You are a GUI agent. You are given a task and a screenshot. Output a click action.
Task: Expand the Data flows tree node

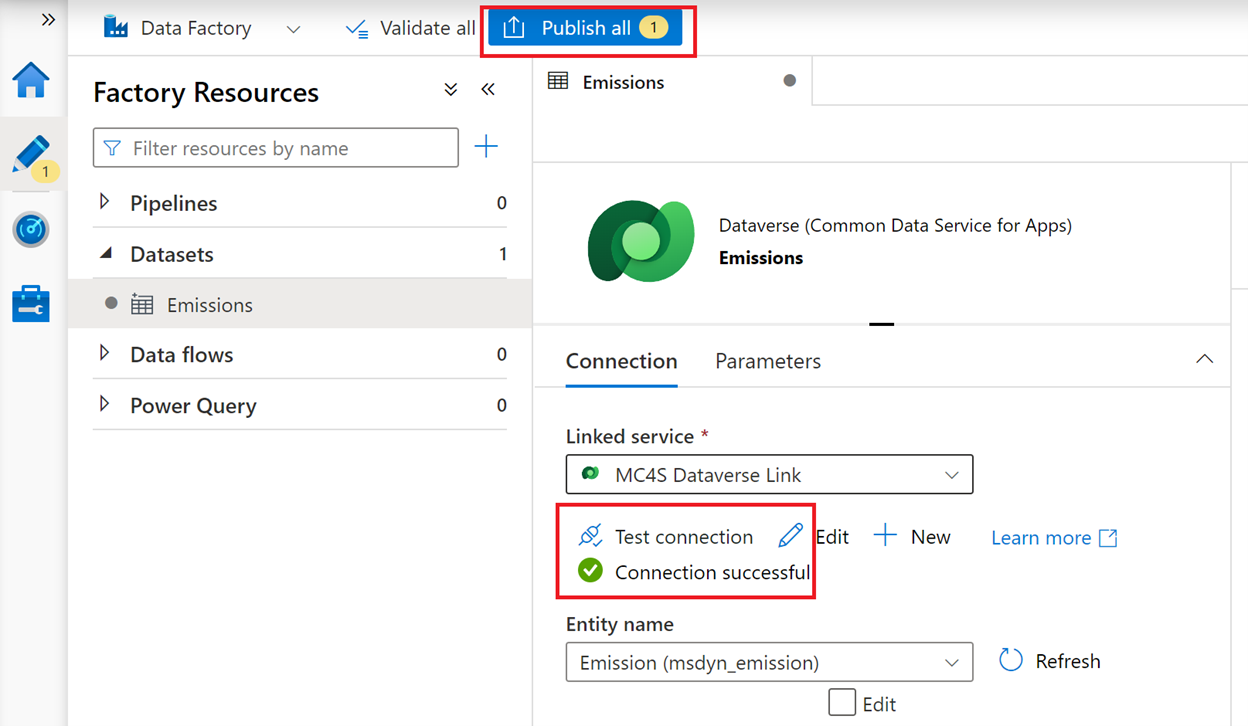105,353
